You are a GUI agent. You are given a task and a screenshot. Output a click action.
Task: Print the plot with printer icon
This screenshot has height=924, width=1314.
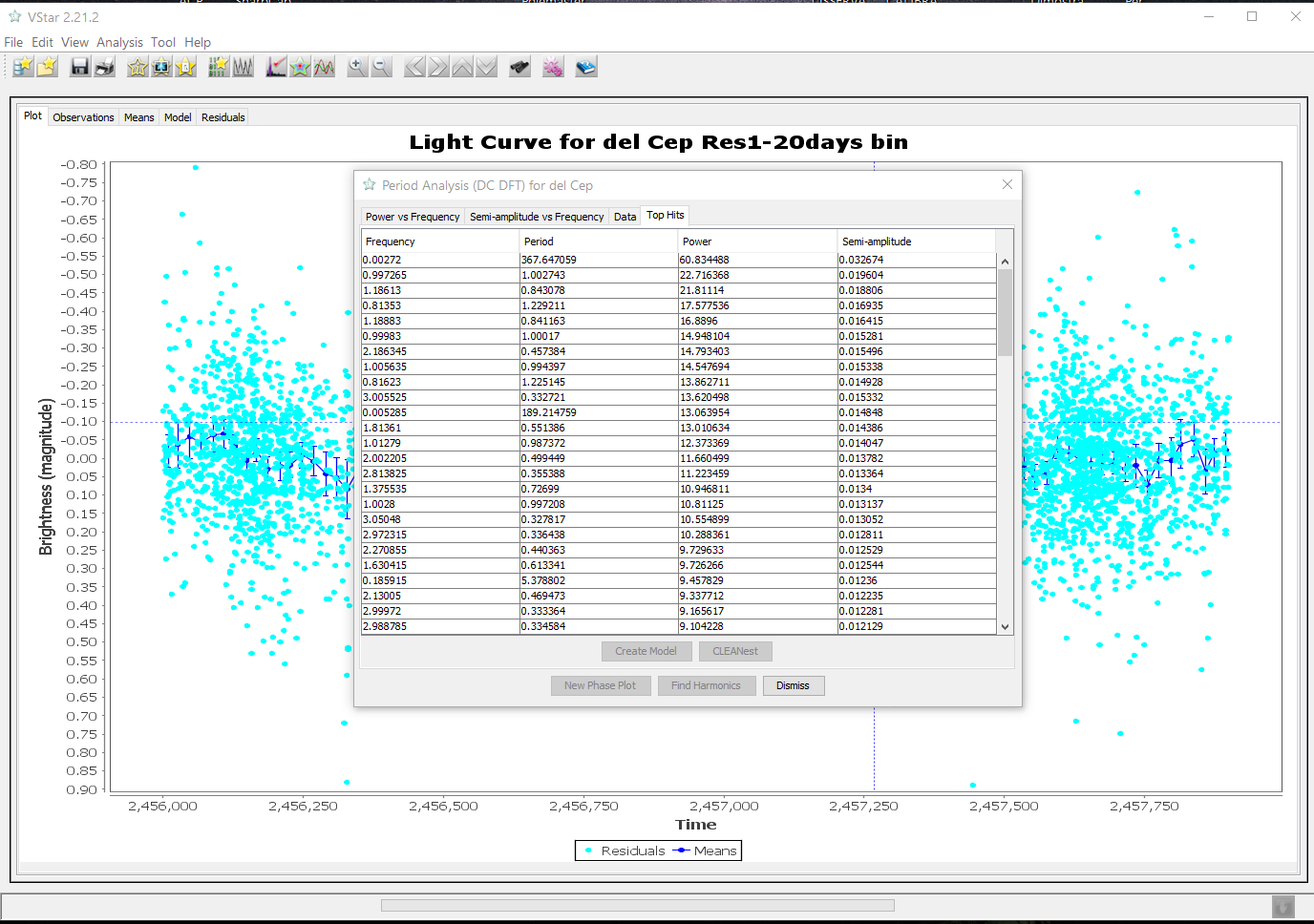pyautogui.click(x=104, y=67)
